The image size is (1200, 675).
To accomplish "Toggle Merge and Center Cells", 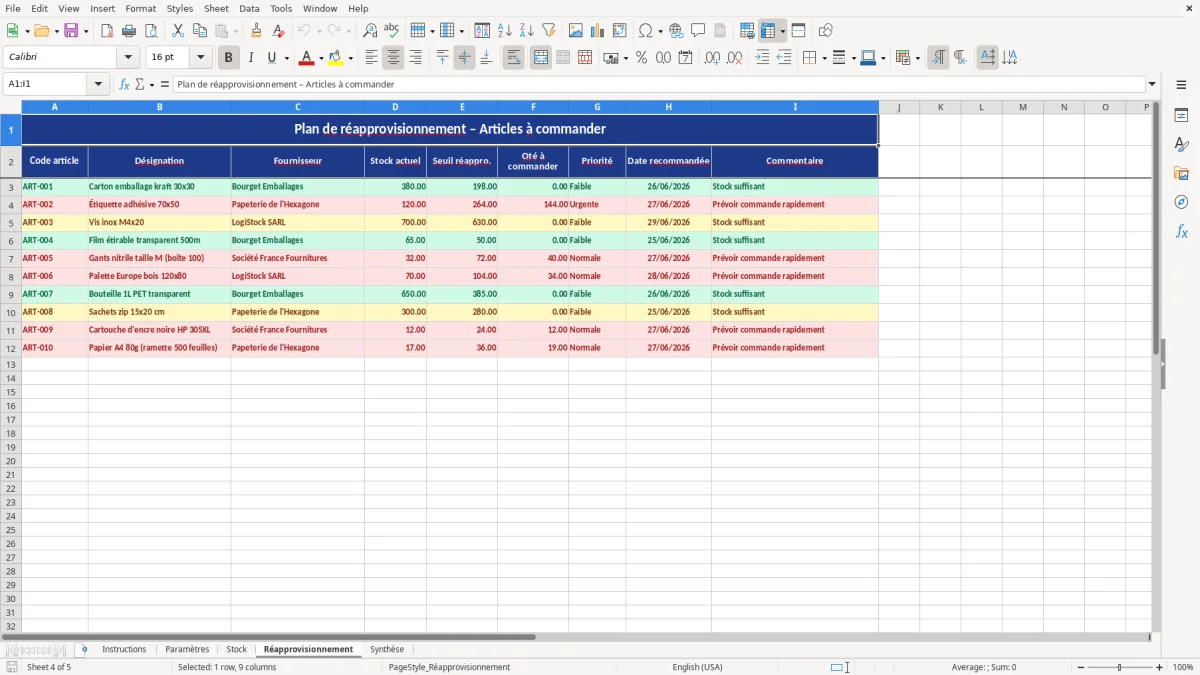I will (x=541, y=58).
